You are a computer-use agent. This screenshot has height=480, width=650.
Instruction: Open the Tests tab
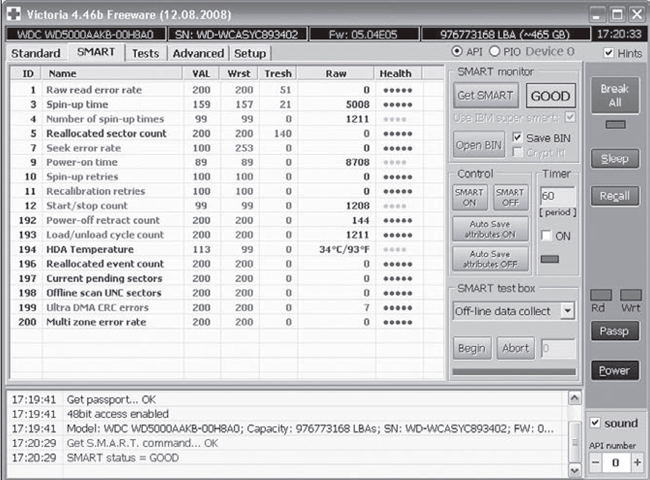pyautogui.click(x=145, y=53)
